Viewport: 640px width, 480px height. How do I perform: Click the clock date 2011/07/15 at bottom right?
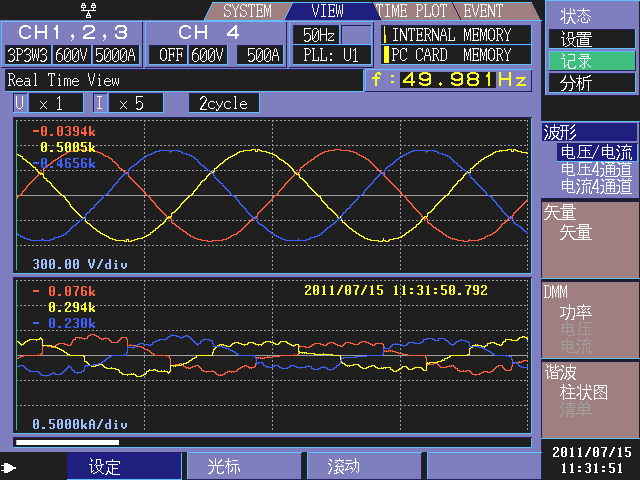pos(592,452)
